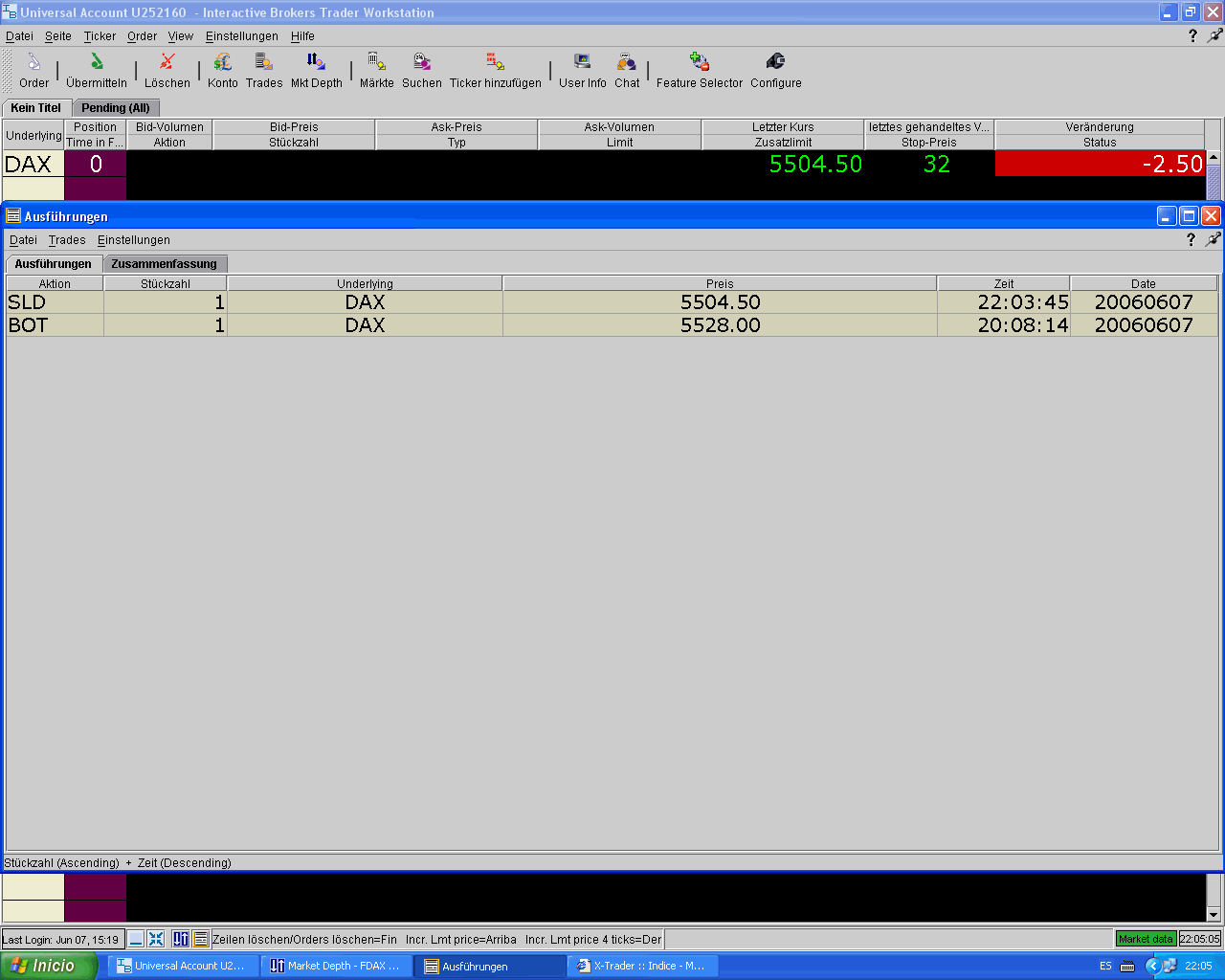
Task: Open the User Info toolbar icon
Action: [583, 71]
